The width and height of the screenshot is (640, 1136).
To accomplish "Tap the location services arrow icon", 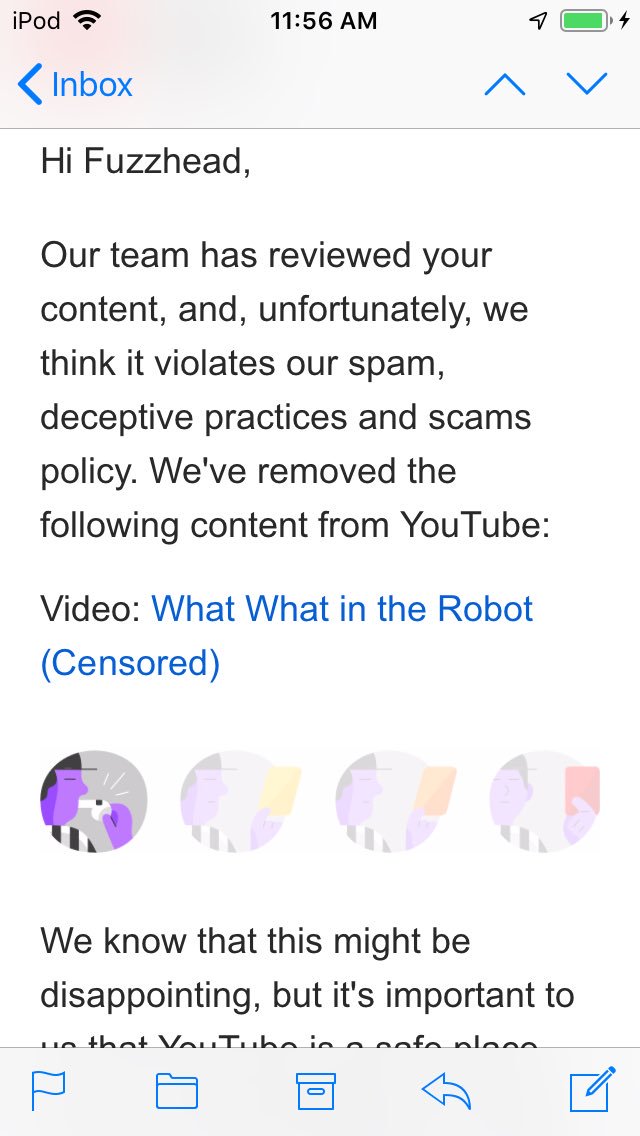I will point(538,21).
